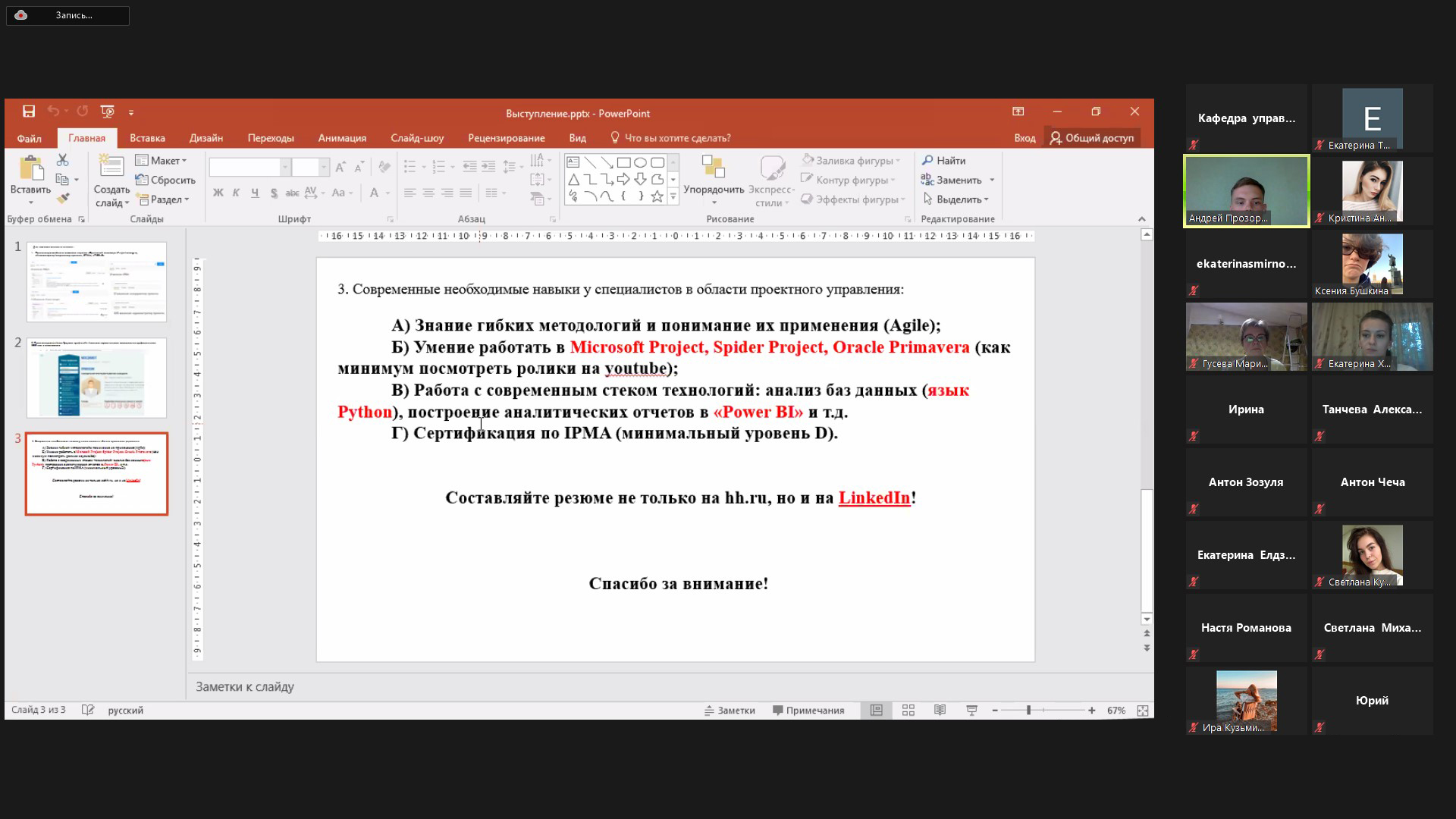Viewport: 1456px width, 819px height.
Task: Expand the Макет layout dropdown
Action: tap(161, 161)
